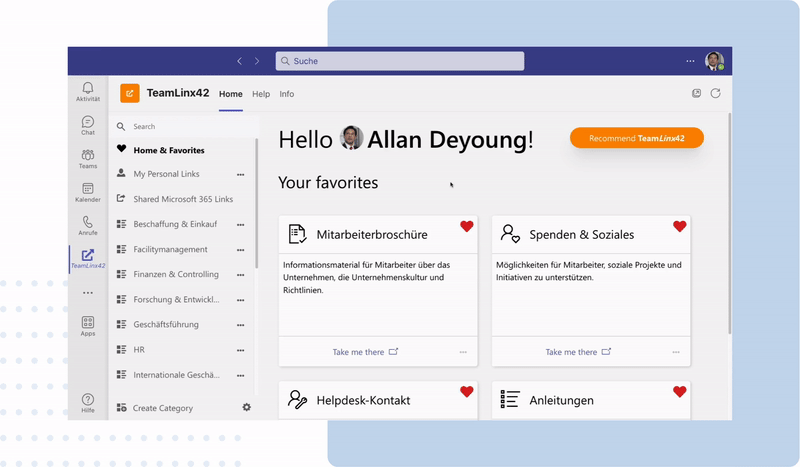Open options for Internationale Geschä...
Viewport: 800px width, 467px height.
point(240,376)
